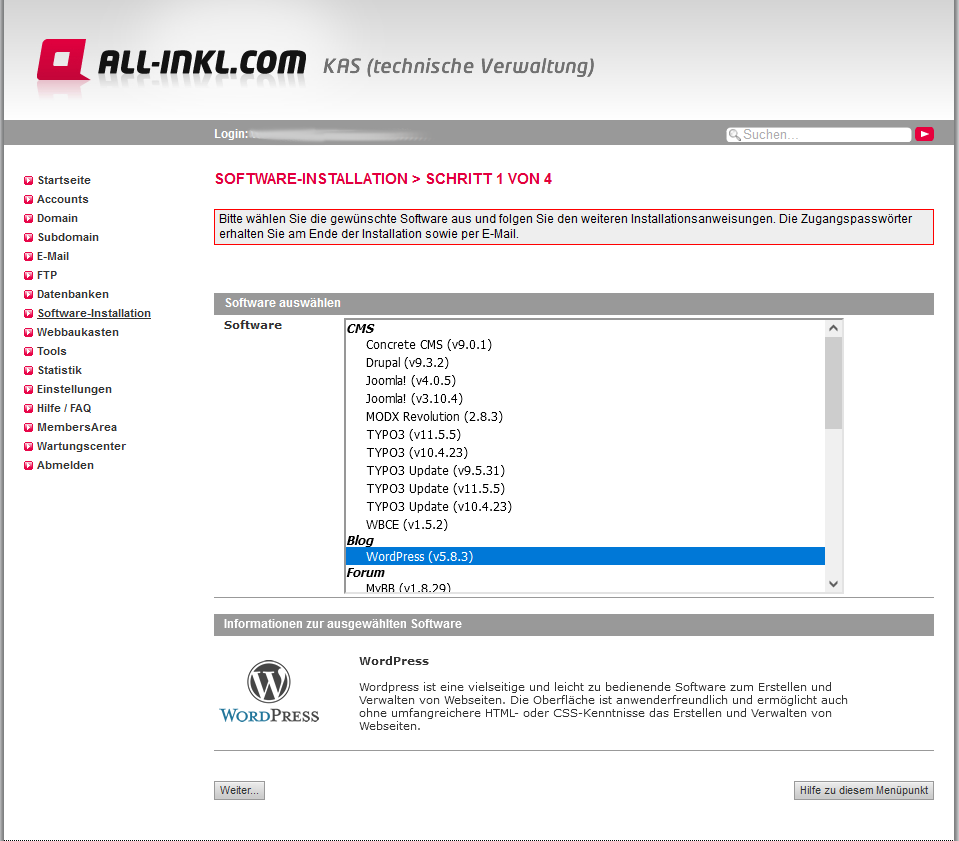Select MODX Revolution (2.8.3) in list

pyautogui.click(x=585, y=417)
